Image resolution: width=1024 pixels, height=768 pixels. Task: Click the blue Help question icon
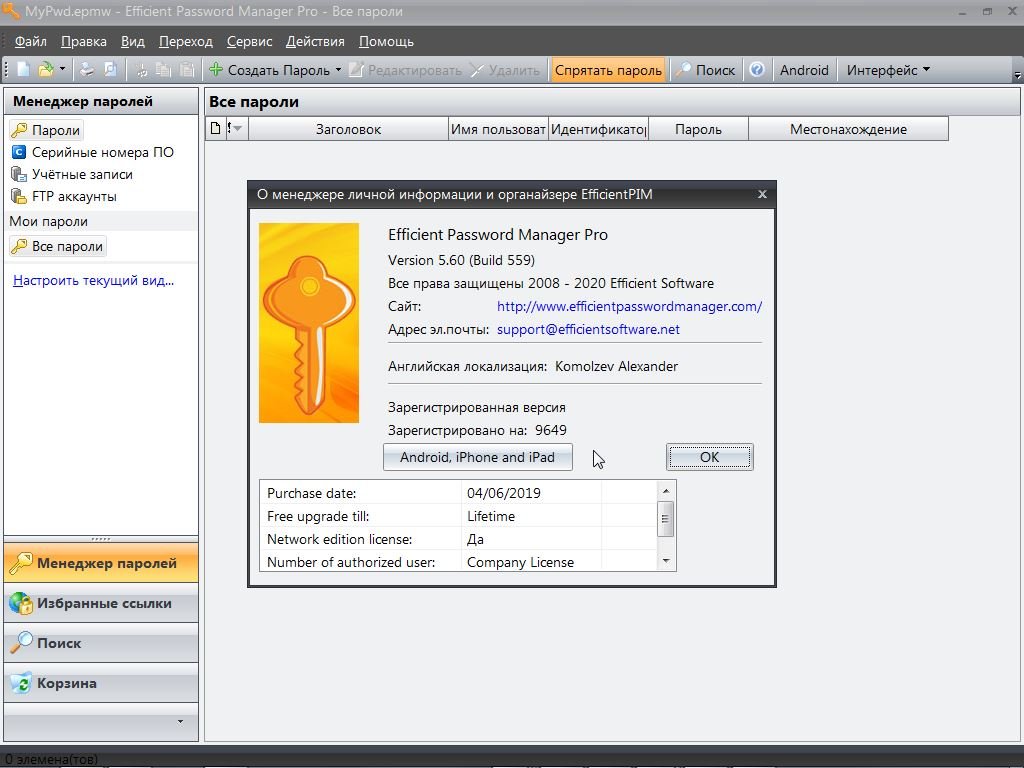point(756,69)
